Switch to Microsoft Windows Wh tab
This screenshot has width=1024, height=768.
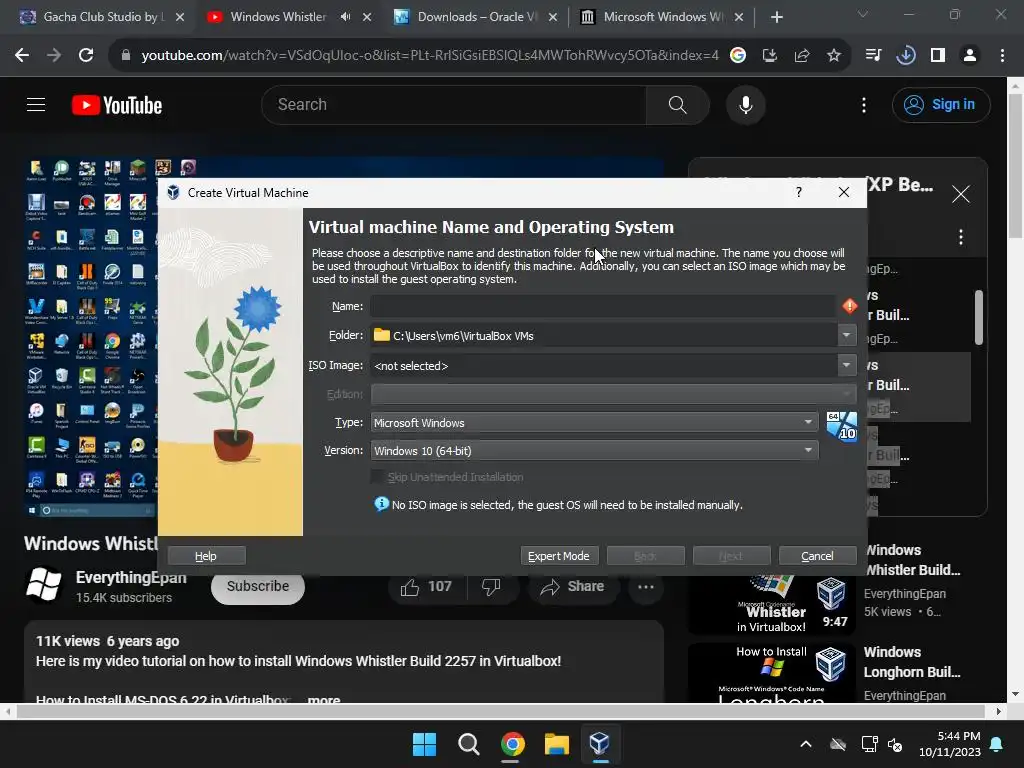tap(663, 17)
